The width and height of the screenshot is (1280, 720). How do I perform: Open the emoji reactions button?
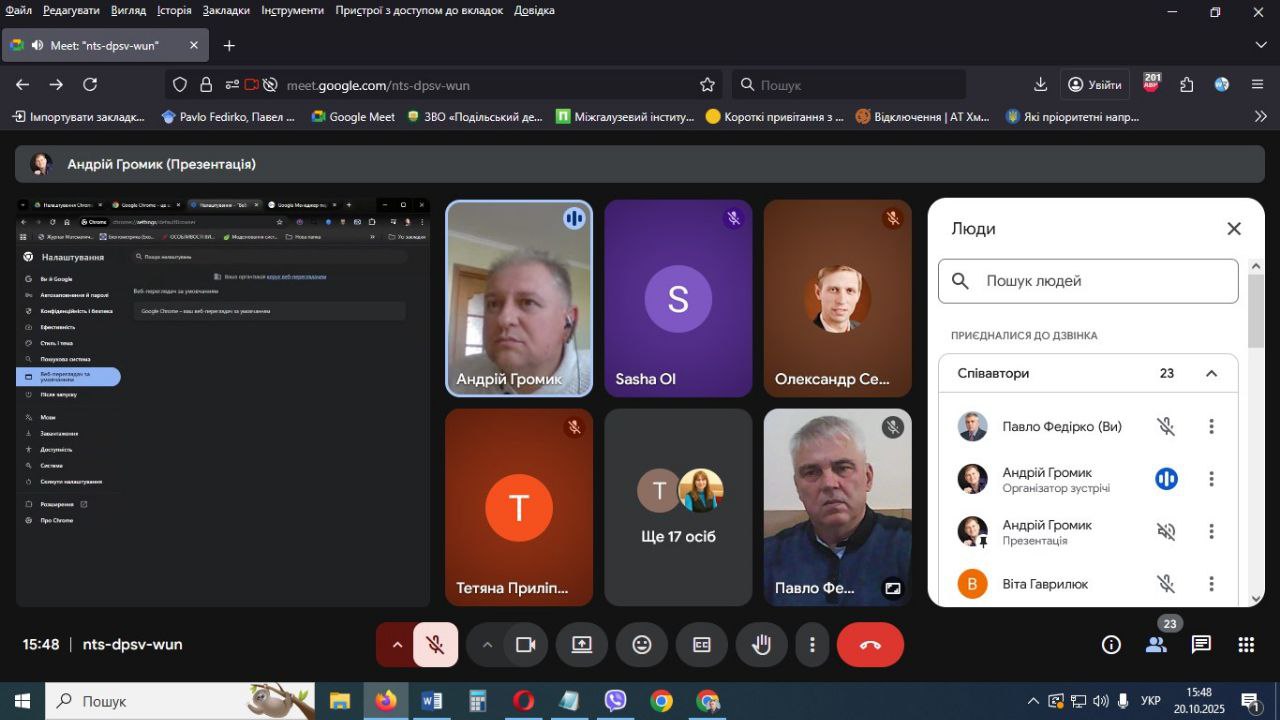(642, 645)
